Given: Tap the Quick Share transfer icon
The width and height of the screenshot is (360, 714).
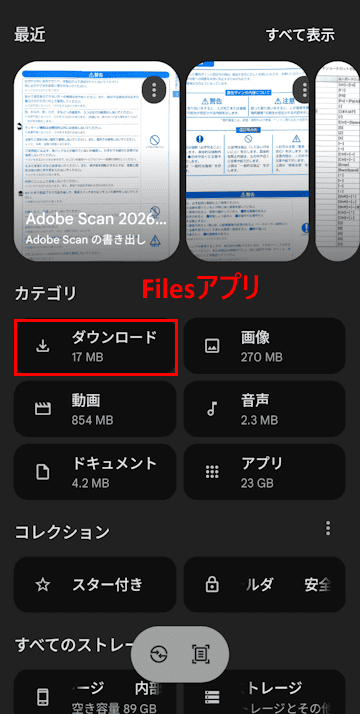Looking at the screenshot, I should click(159, 654).
